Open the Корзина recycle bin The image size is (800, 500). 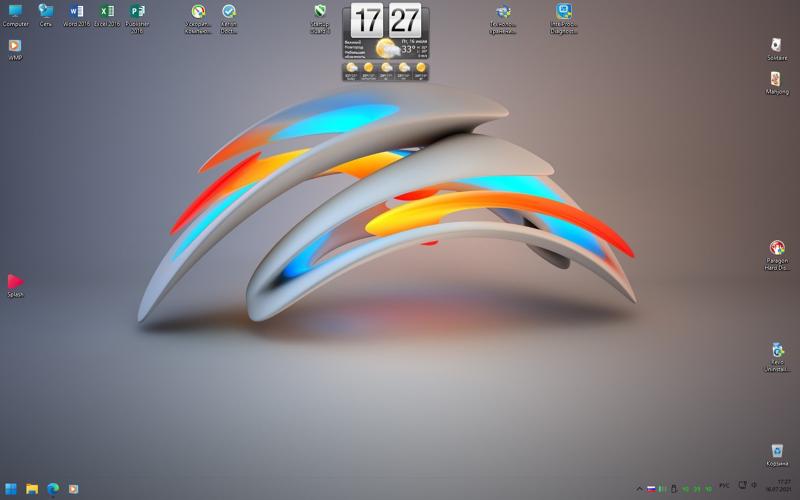tap(777, 455)
